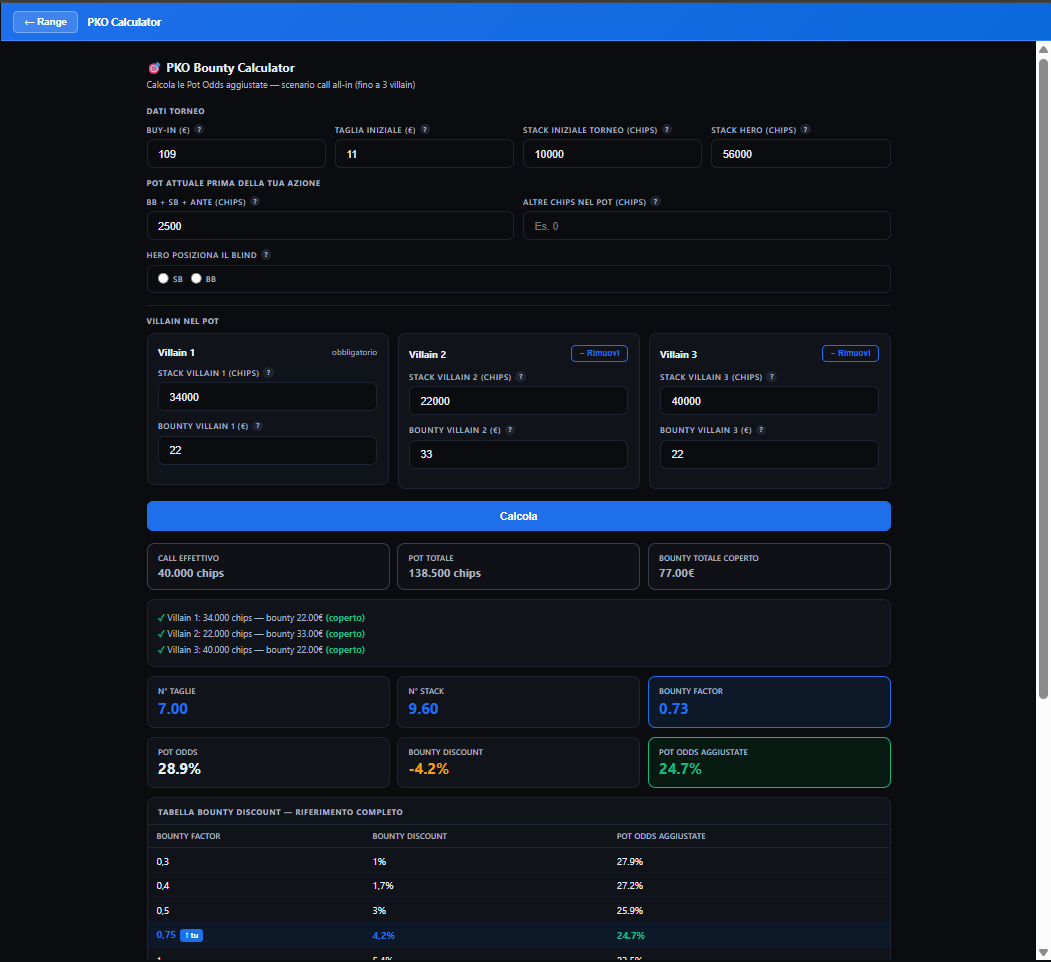Focus the BB + SB + Ante field 2500
This screenshot has width=1051, height=962.
[330, 226]
